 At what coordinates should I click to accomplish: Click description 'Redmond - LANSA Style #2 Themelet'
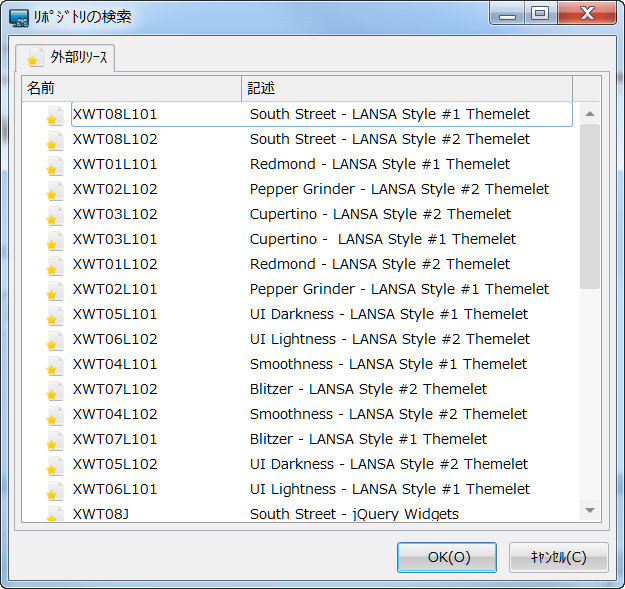[380, 265]
